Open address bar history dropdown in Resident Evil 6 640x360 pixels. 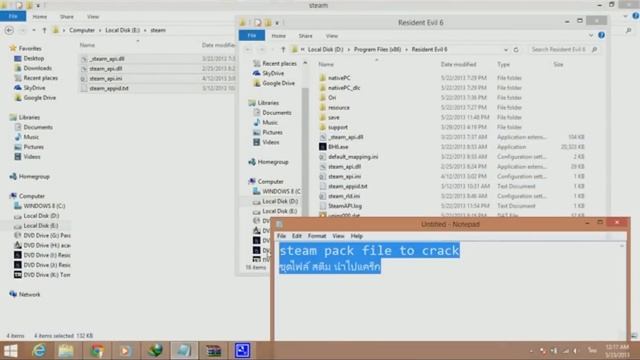point(506,49)
